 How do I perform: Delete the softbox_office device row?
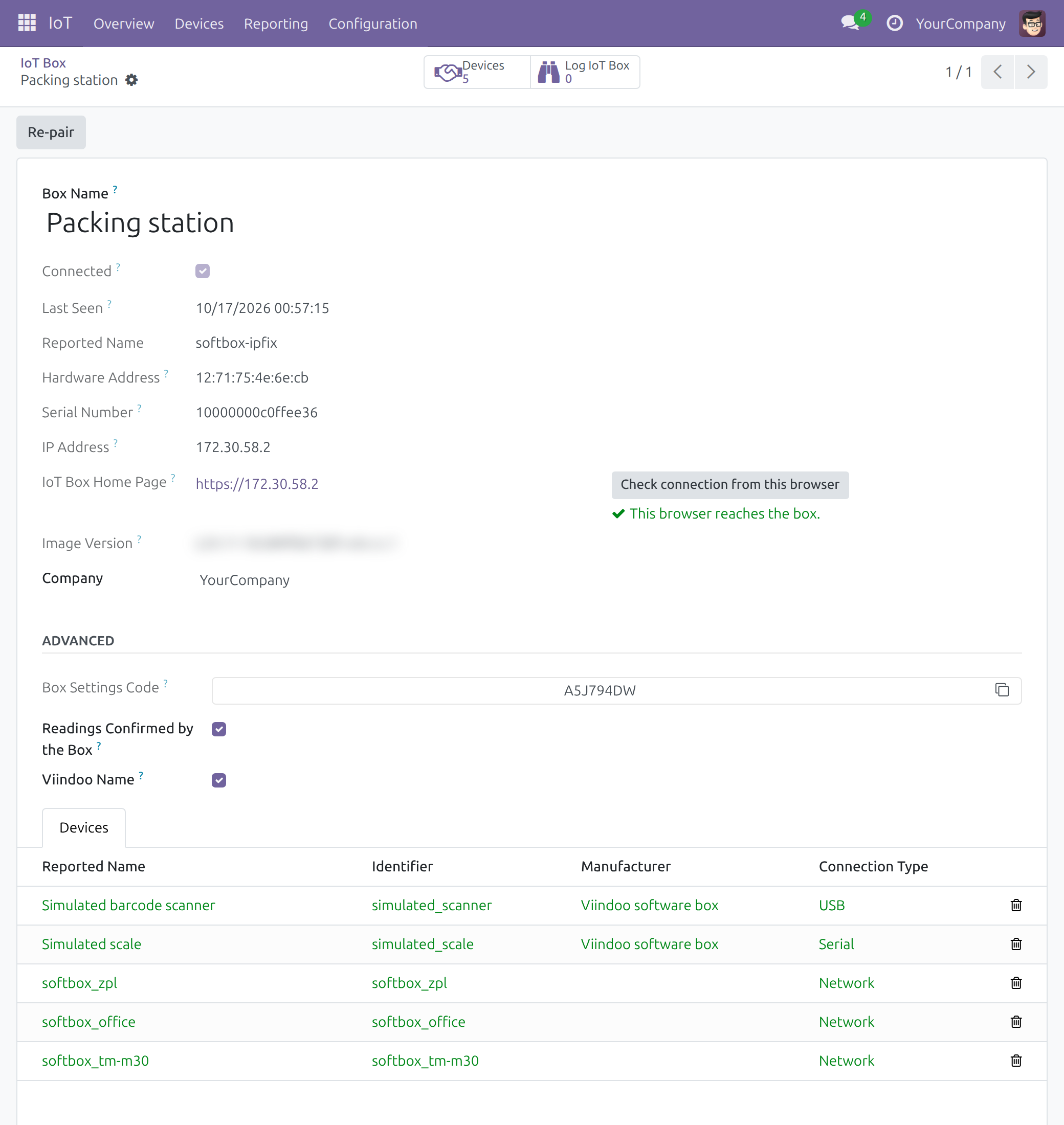point(1016,1022)
